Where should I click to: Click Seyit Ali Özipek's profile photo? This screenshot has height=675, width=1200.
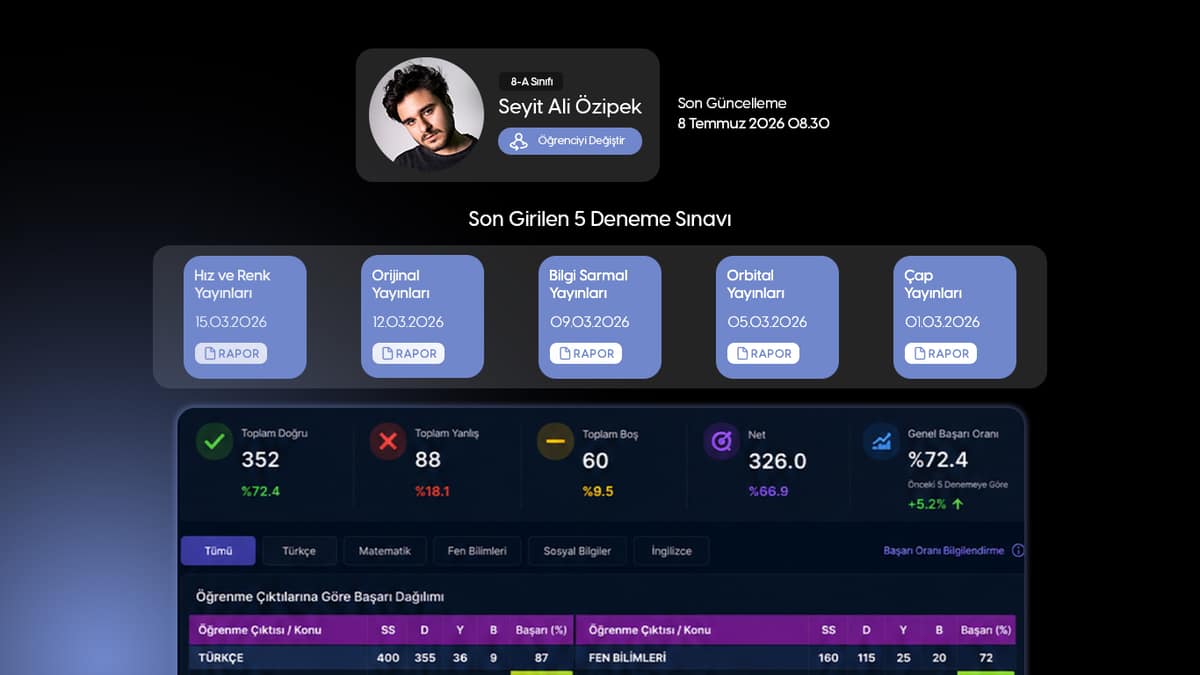[426, 115]
